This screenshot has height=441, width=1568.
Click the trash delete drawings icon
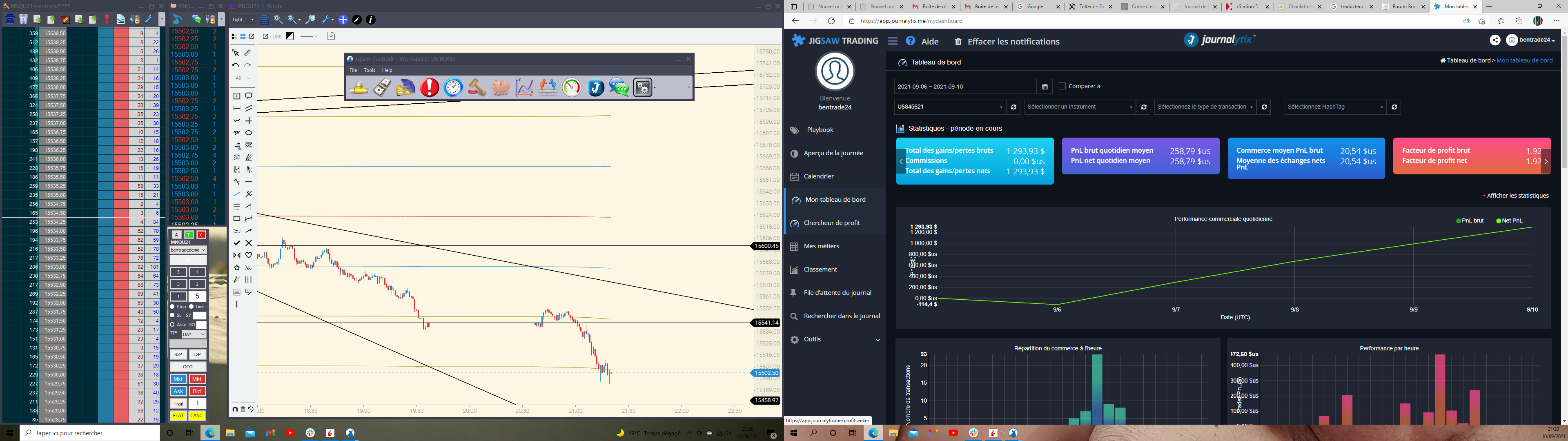(243, 409)
